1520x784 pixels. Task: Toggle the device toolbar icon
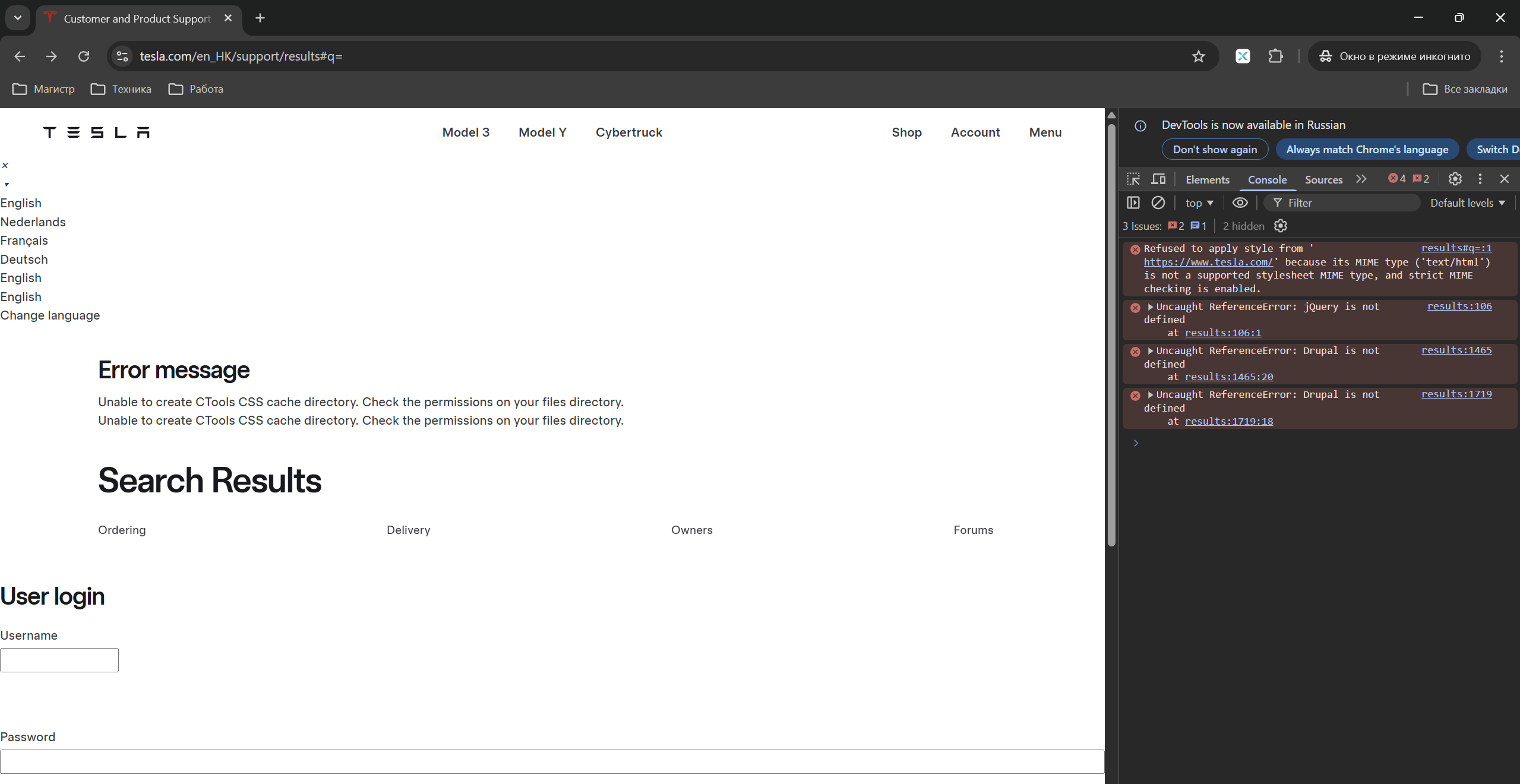tap(1158, 179)
